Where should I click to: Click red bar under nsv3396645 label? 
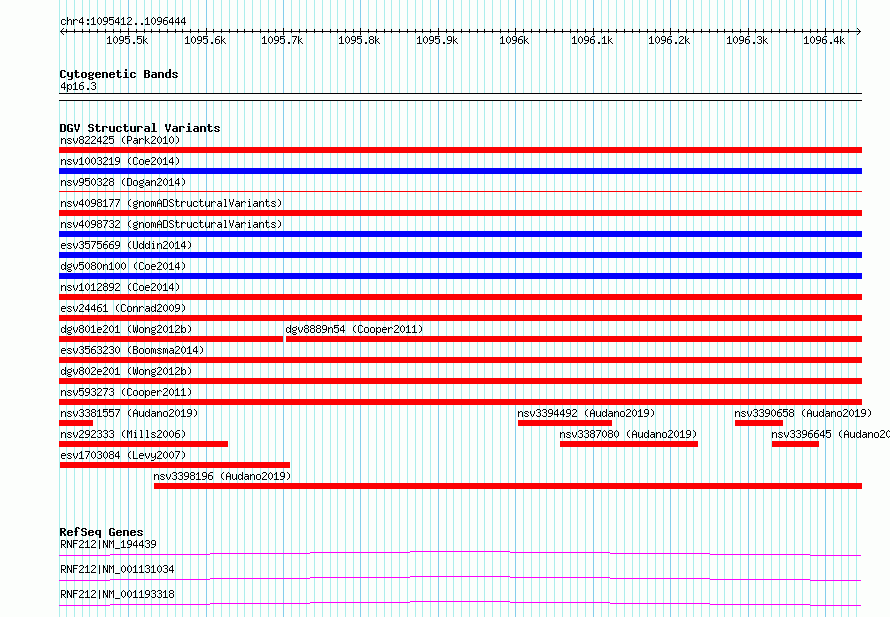(795, 444)
